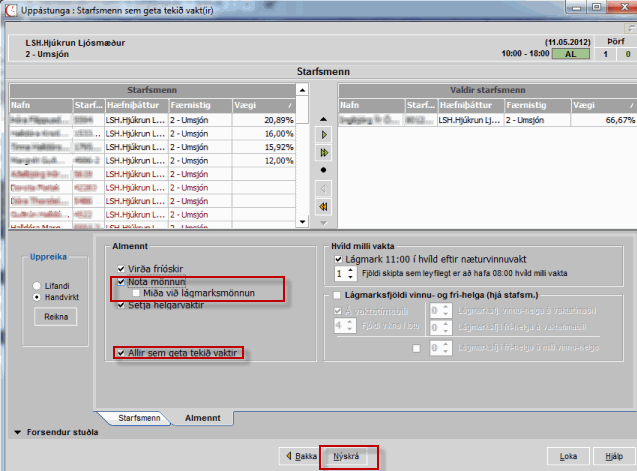Viewport: 637px width, 471px height.
Task: Switch to Almennt tab
Action: click(203, 418)
